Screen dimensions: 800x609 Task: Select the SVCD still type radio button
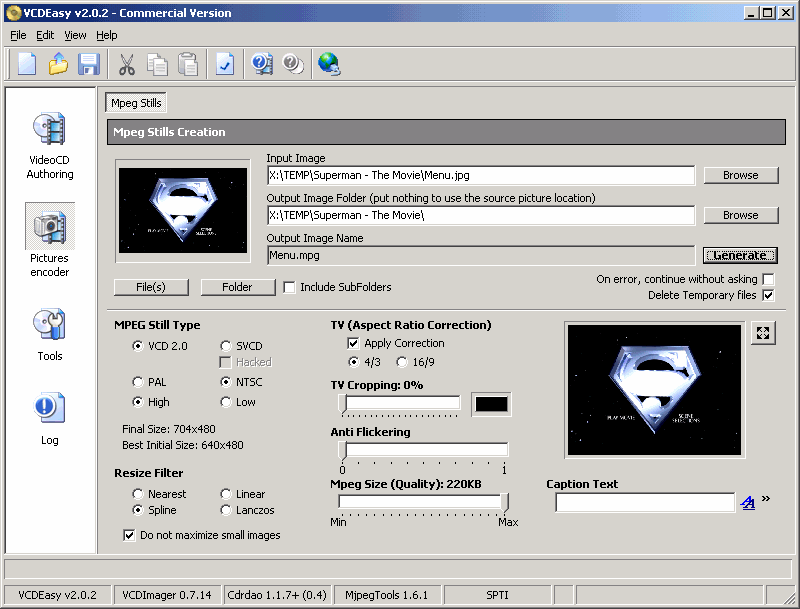tap(226, 346)
